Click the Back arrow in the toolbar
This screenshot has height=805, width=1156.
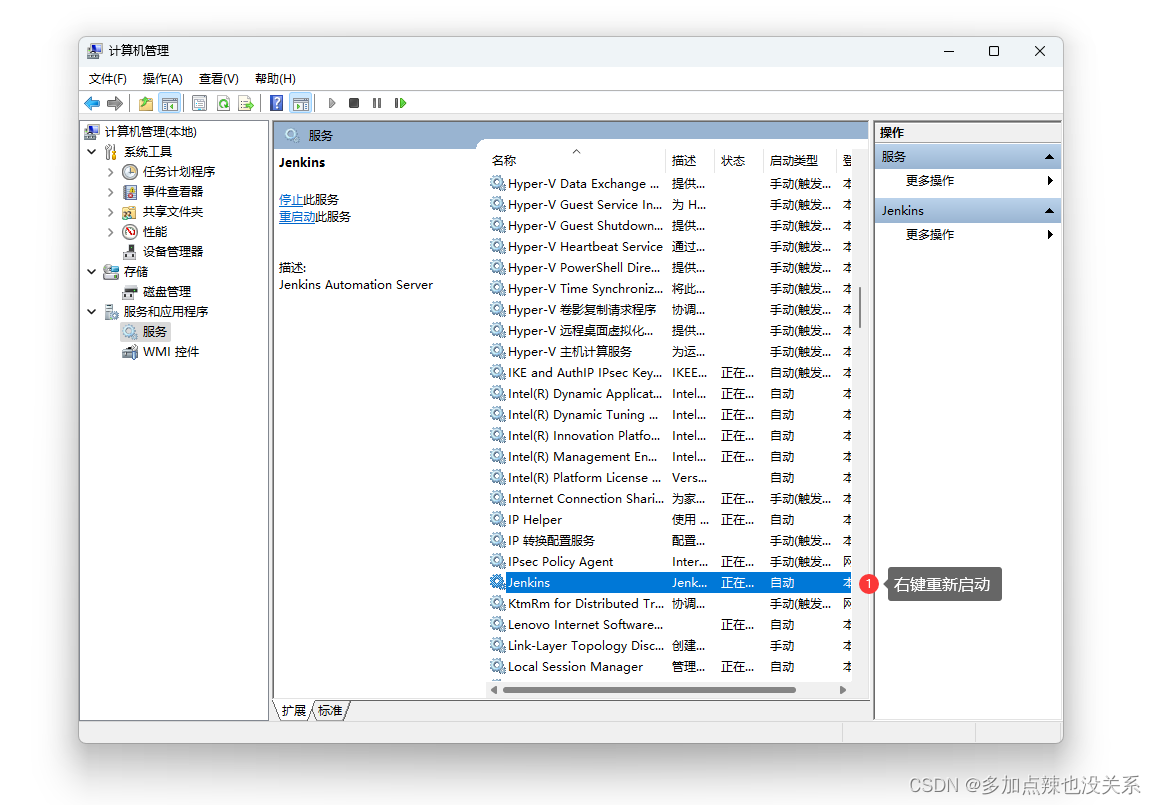click(92, 103)
